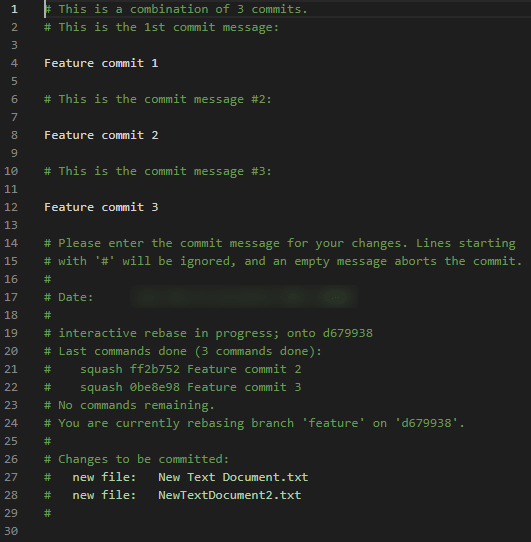
Task: Click the 'squash 0be8e98' line
Action: (x=173, y=387)
